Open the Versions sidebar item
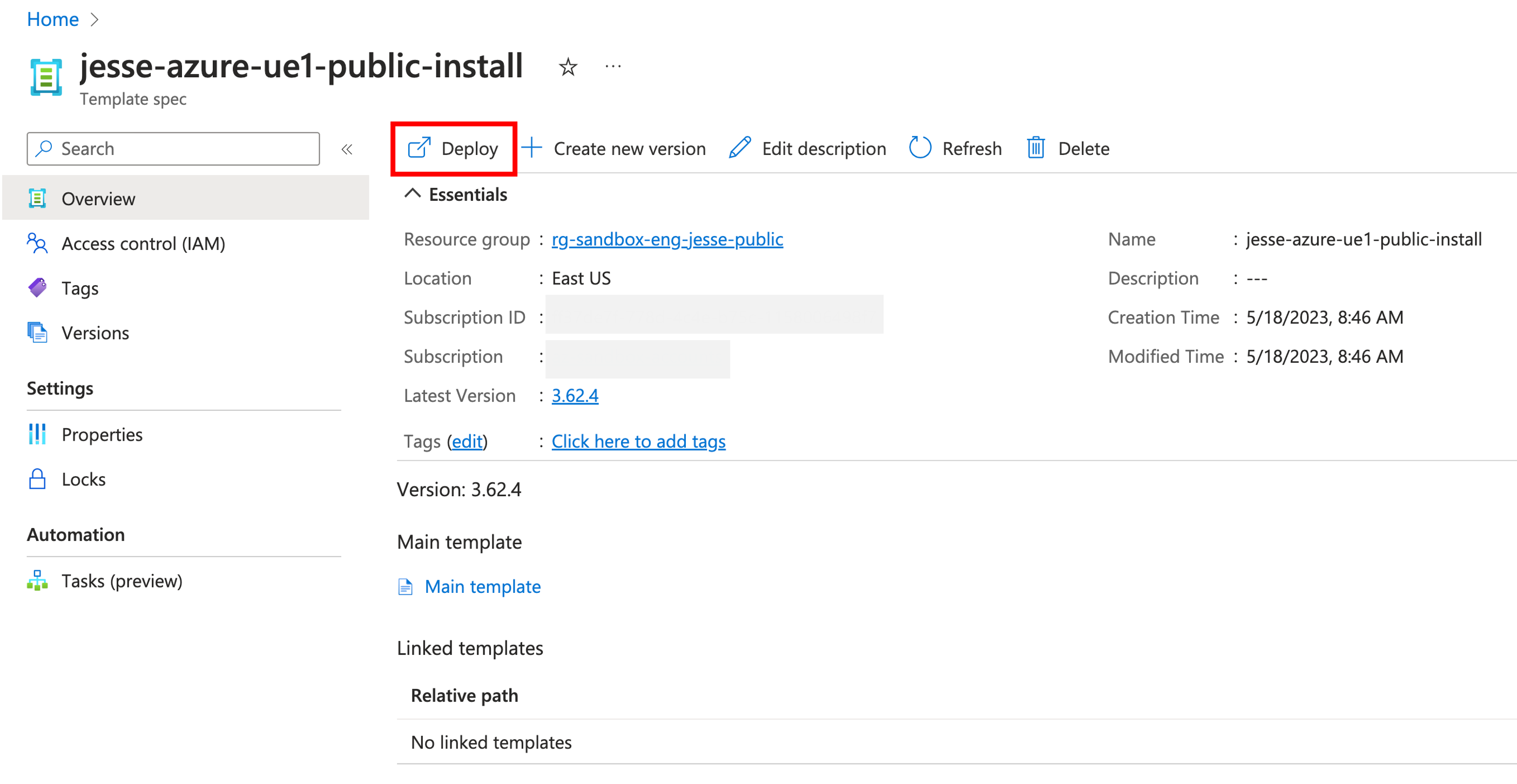1517x784 pixels. tap(96, 333)
